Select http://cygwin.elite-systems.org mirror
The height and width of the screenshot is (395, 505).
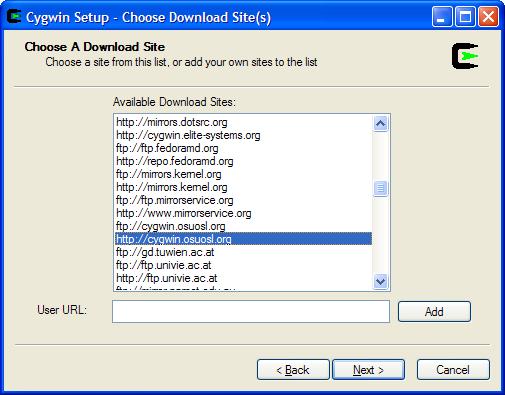click(x=244, y=135)
